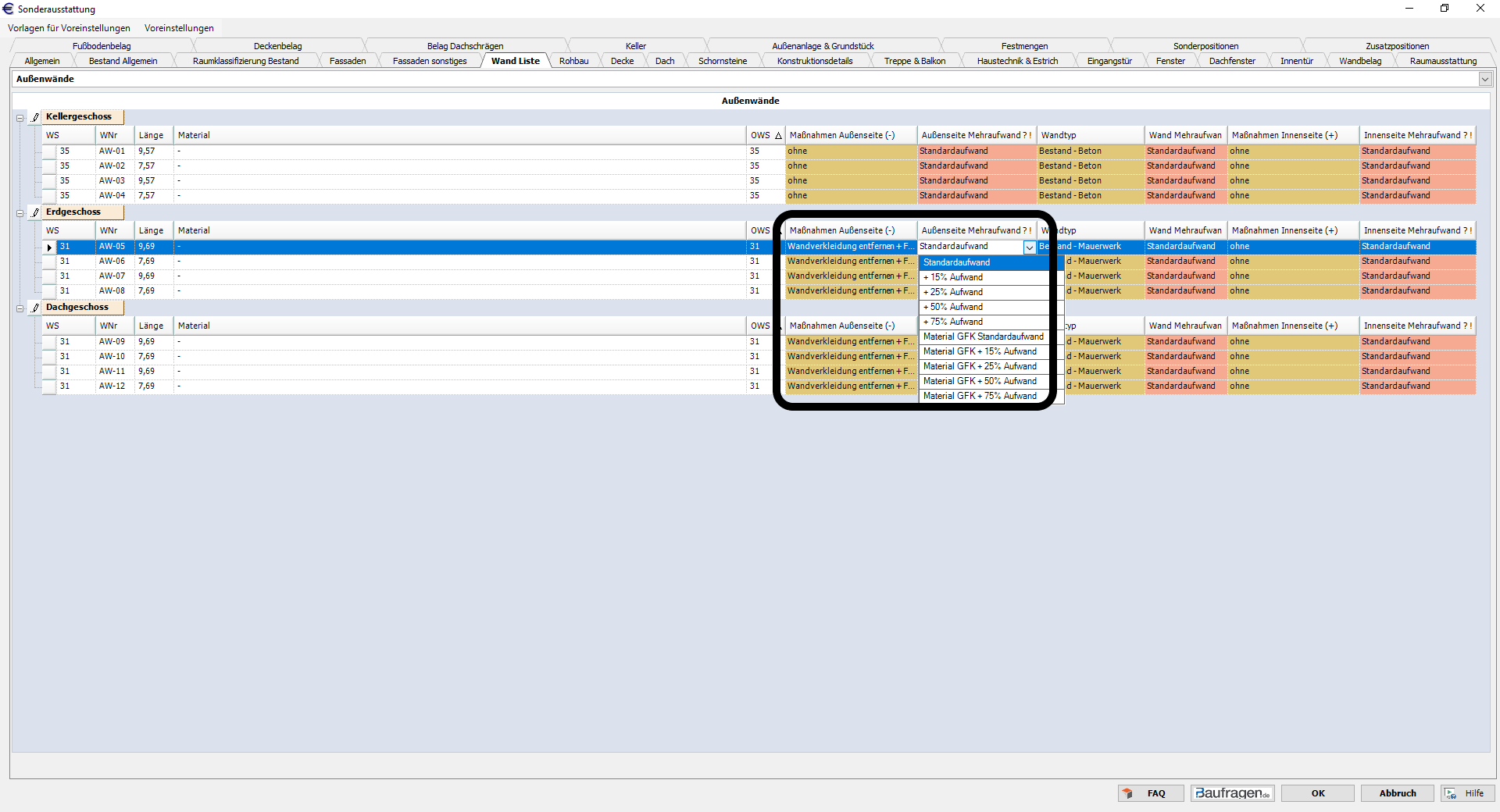Confirm with the OK button

point(1317,793)
